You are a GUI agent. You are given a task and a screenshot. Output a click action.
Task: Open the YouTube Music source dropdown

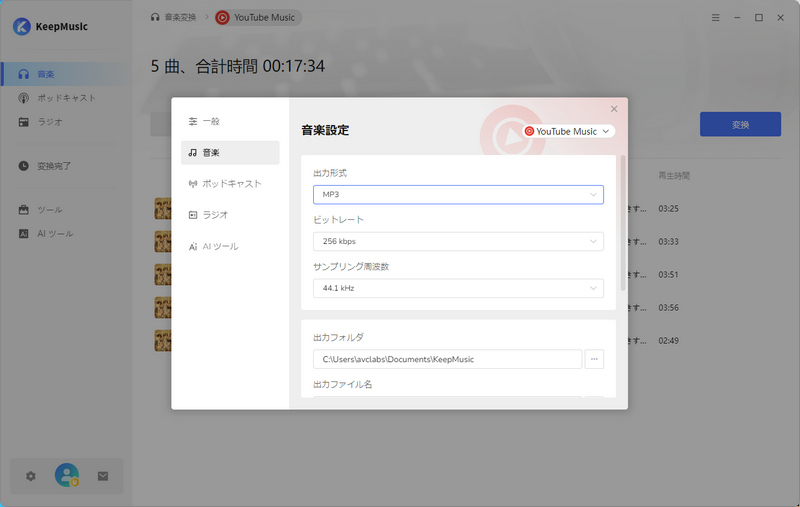click(x=568, y=131)
